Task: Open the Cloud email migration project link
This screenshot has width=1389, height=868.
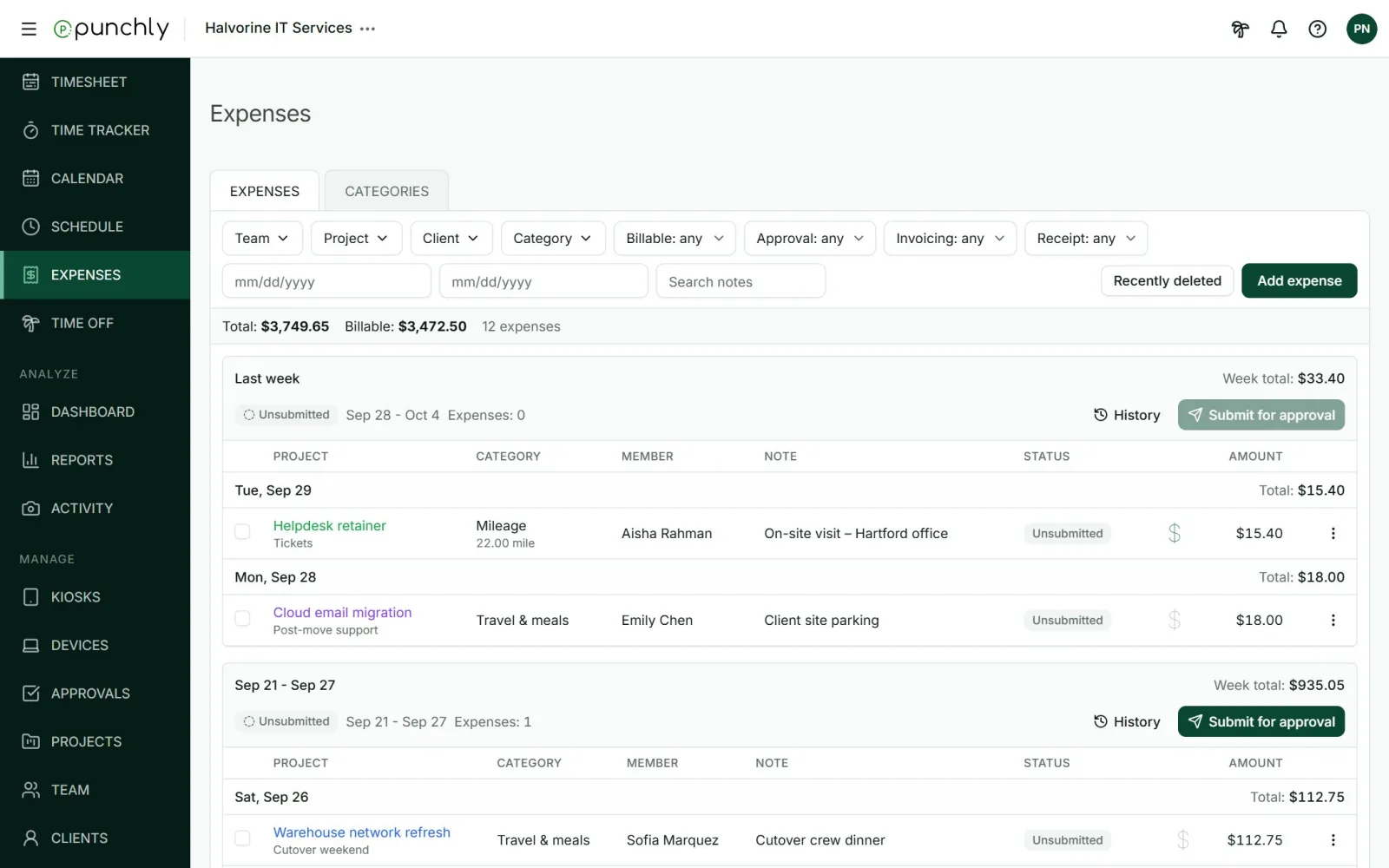Action: pyautogui.click(x=342, y=612)
